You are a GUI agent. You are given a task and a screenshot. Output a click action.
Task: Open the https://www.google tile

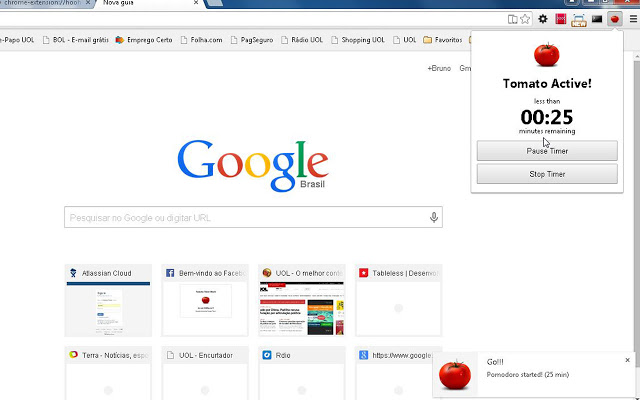(x=394, y=373)
